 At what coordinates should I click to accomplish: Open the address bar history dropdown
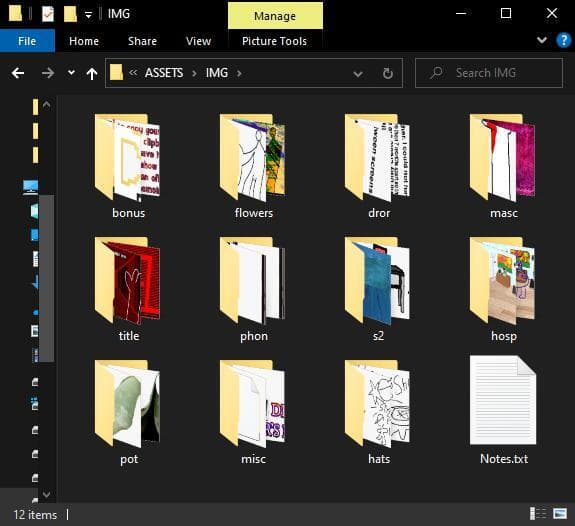pos(358,74)
